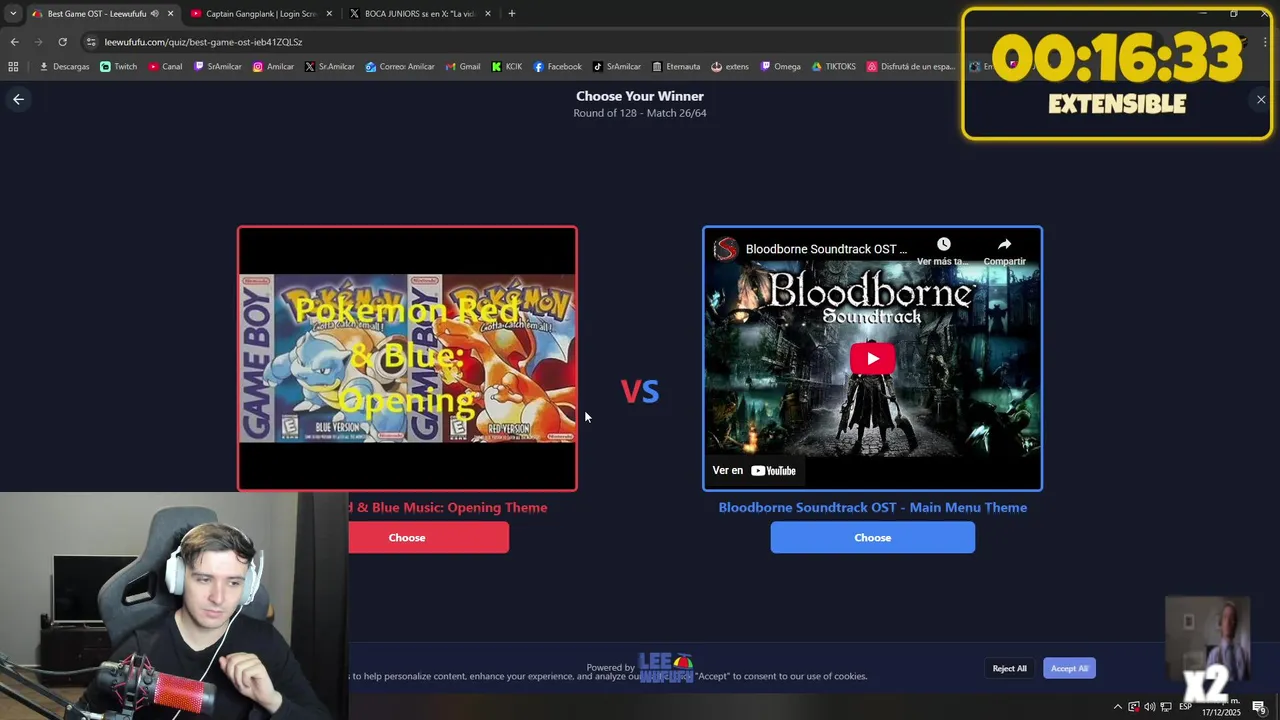Open the Sr.Amilcar X bookmark
1280x720 pixels.
(330, 67)
